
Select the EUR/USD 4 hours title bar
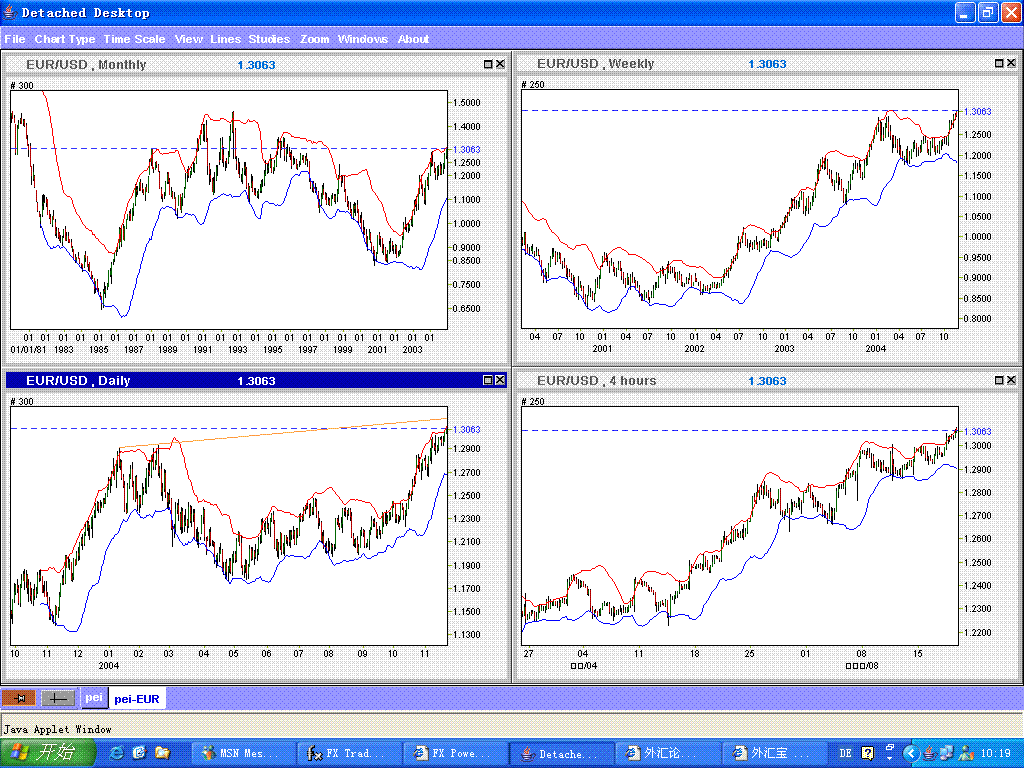[x=767, y=380]
